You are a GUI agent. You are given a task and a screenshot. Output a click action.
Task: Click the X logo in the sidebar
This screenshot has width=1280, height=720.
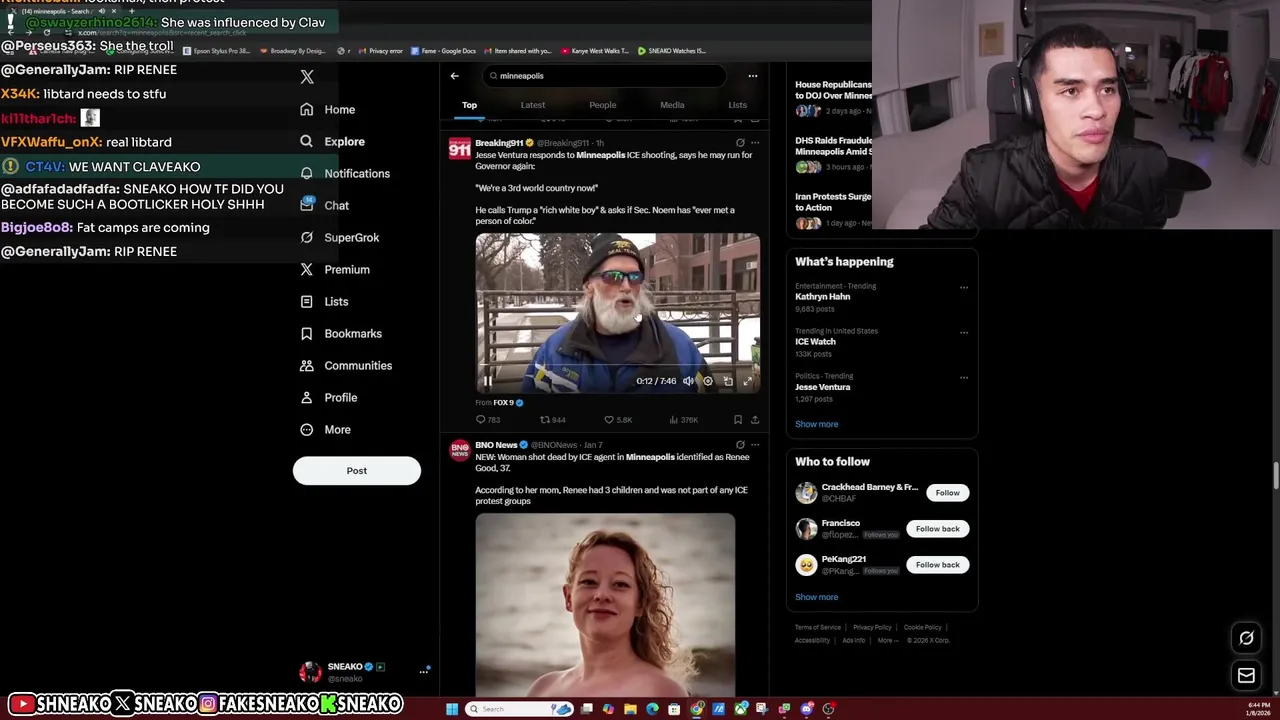pyautogui.click(x=307, y=77)
